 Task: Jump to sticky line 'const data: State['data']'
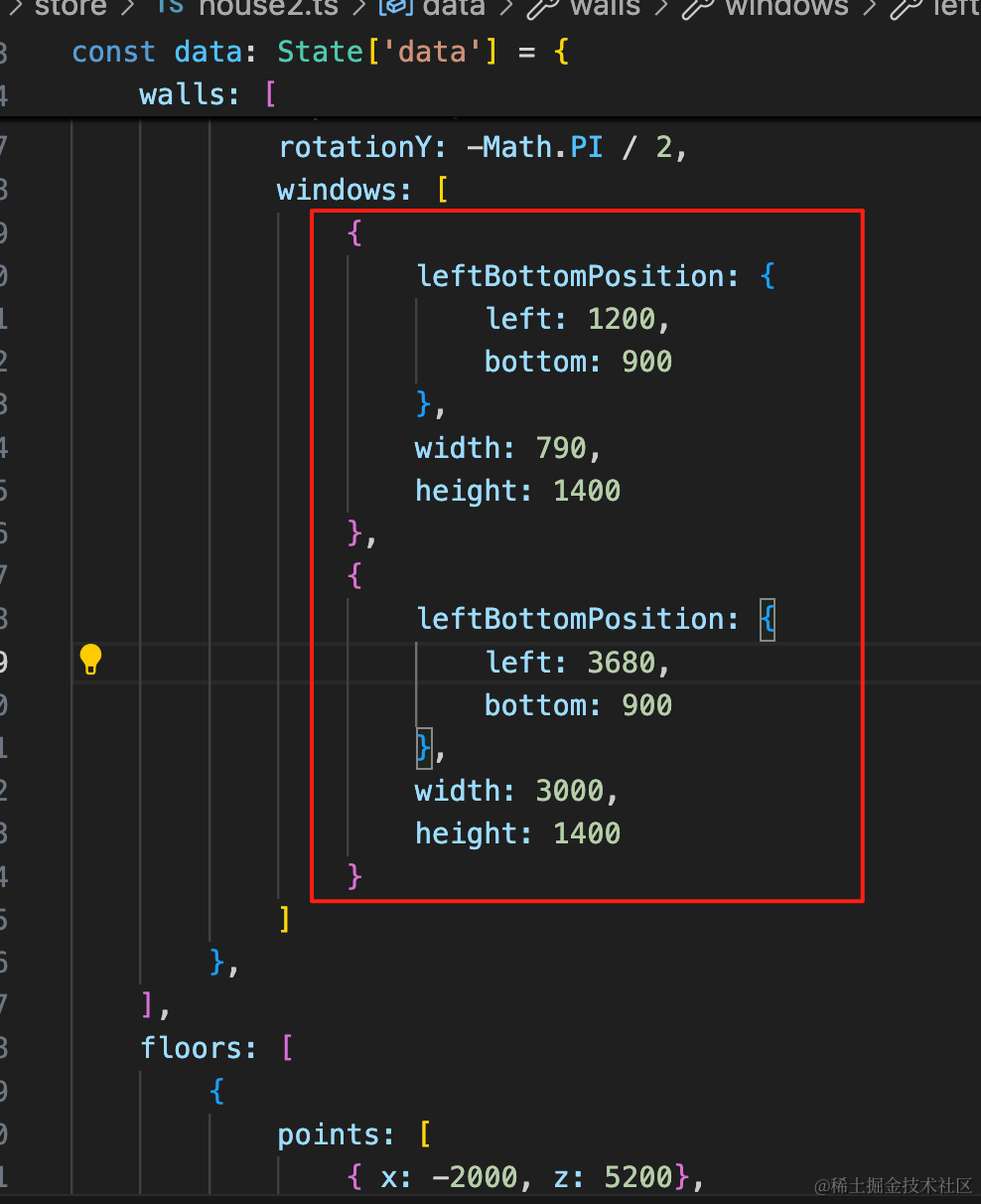(320, 52)
